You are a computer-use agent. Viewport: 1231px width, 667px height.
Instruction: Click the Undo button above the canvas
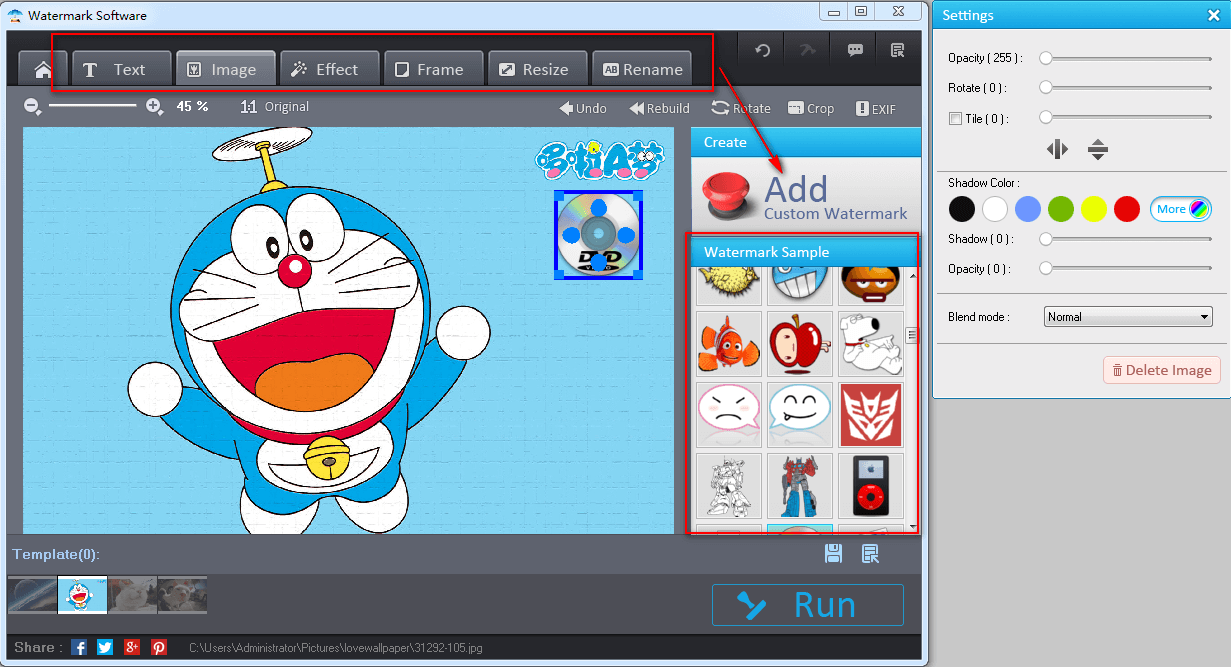click(583, 108)
